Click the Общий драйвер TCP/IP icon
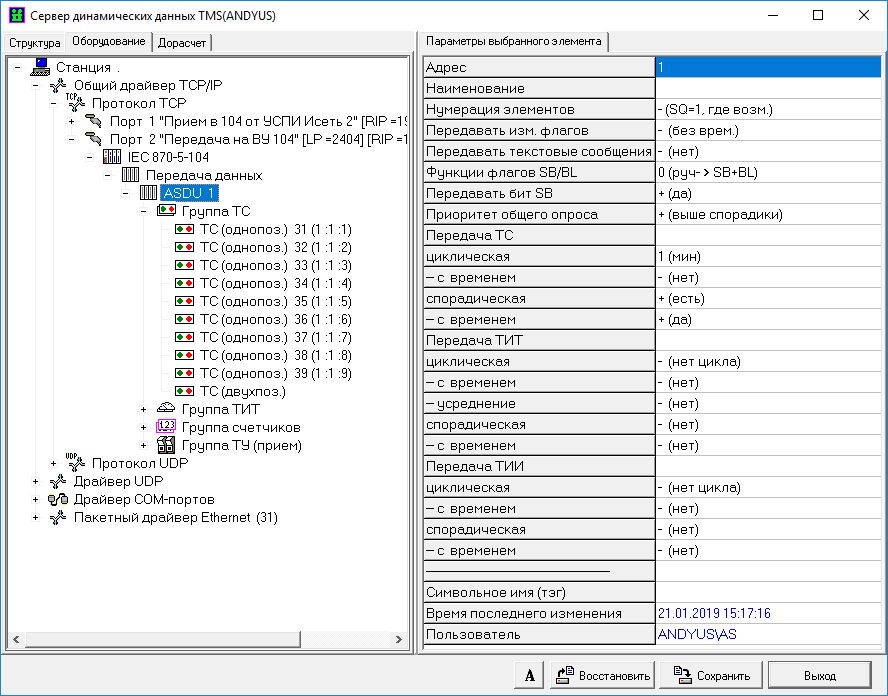Screen dimensions: 888x696 point(58,85)
